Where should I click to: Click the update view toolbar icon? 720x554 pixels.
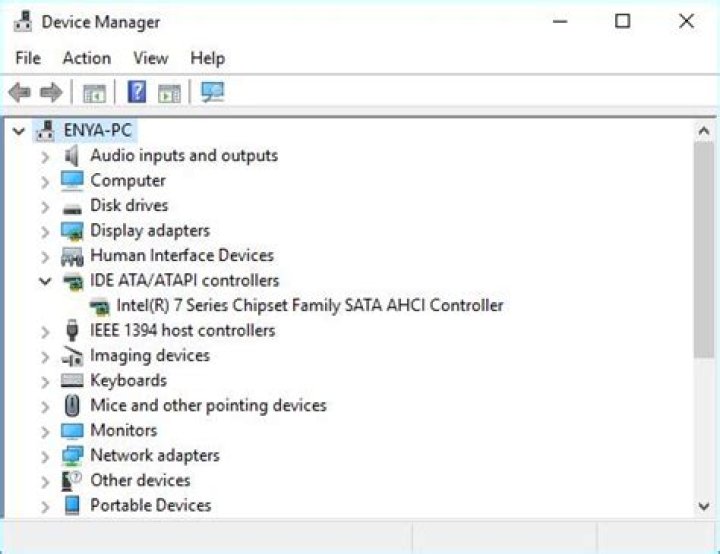(x=169, y=93)
